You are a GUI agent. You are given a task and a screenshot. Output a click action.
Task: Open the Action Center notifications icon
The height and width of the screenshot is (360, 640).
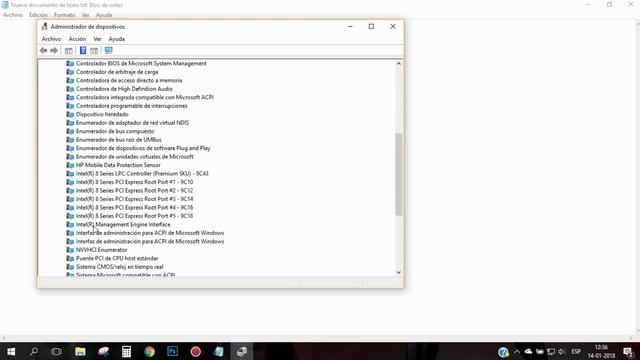629,351
